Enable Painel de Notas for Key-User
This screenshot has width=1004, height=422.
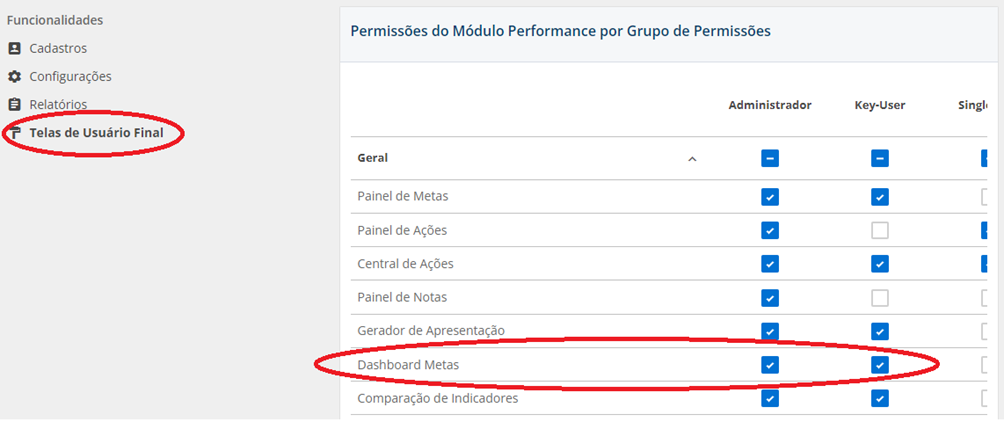pos(880,298)
